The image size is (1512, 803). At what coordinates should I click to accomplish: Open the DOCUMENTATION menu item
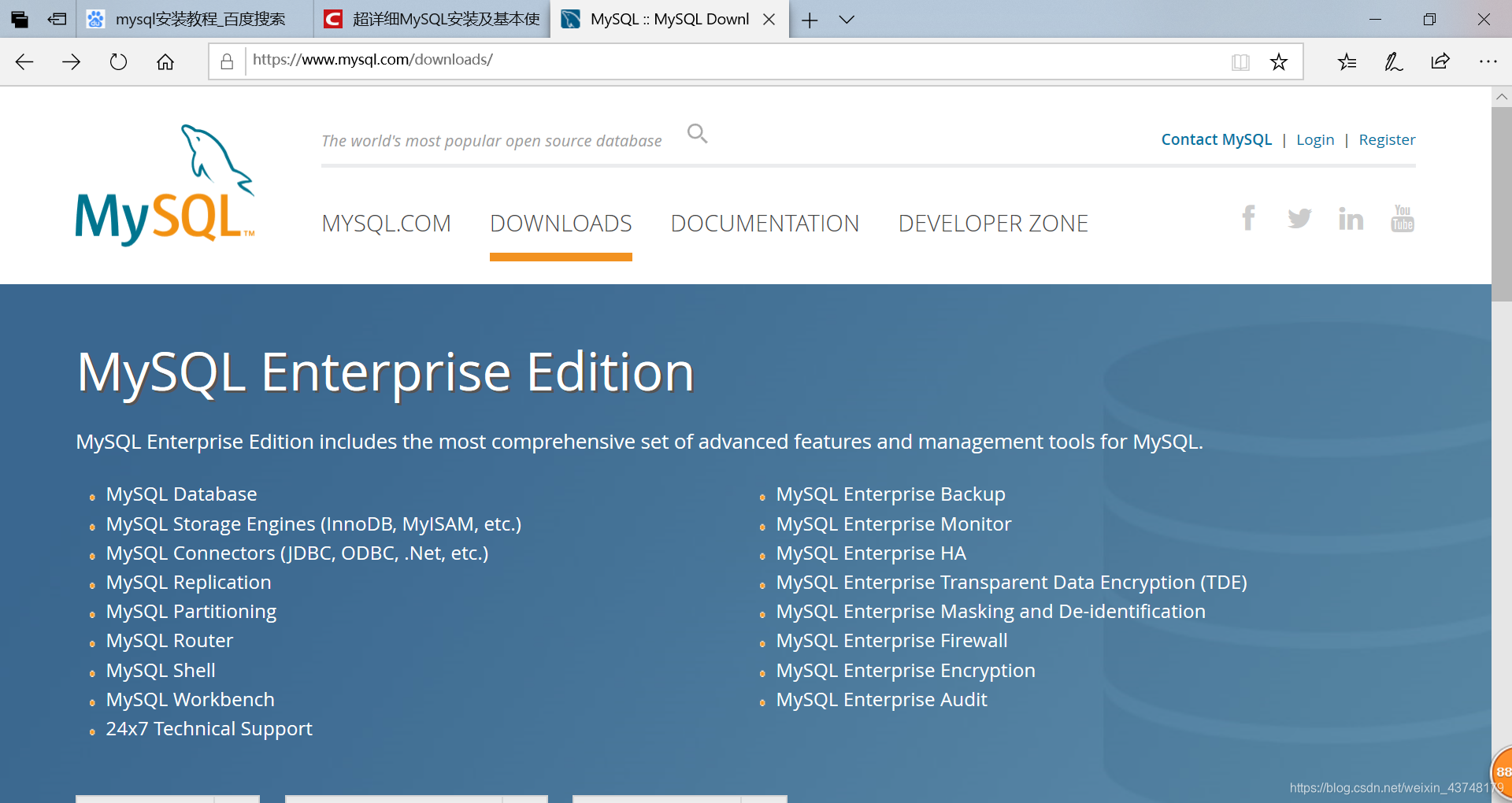765,224
